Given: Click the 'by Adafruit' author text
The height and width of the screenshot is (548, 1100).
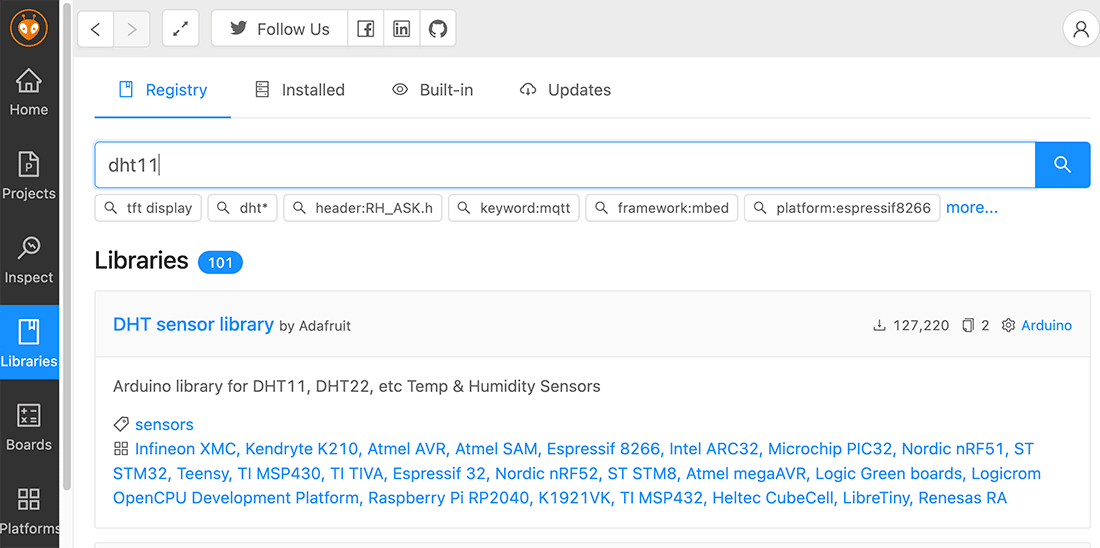Looking at the screenshot, I should pyautogui.click(x=315, y=326).
